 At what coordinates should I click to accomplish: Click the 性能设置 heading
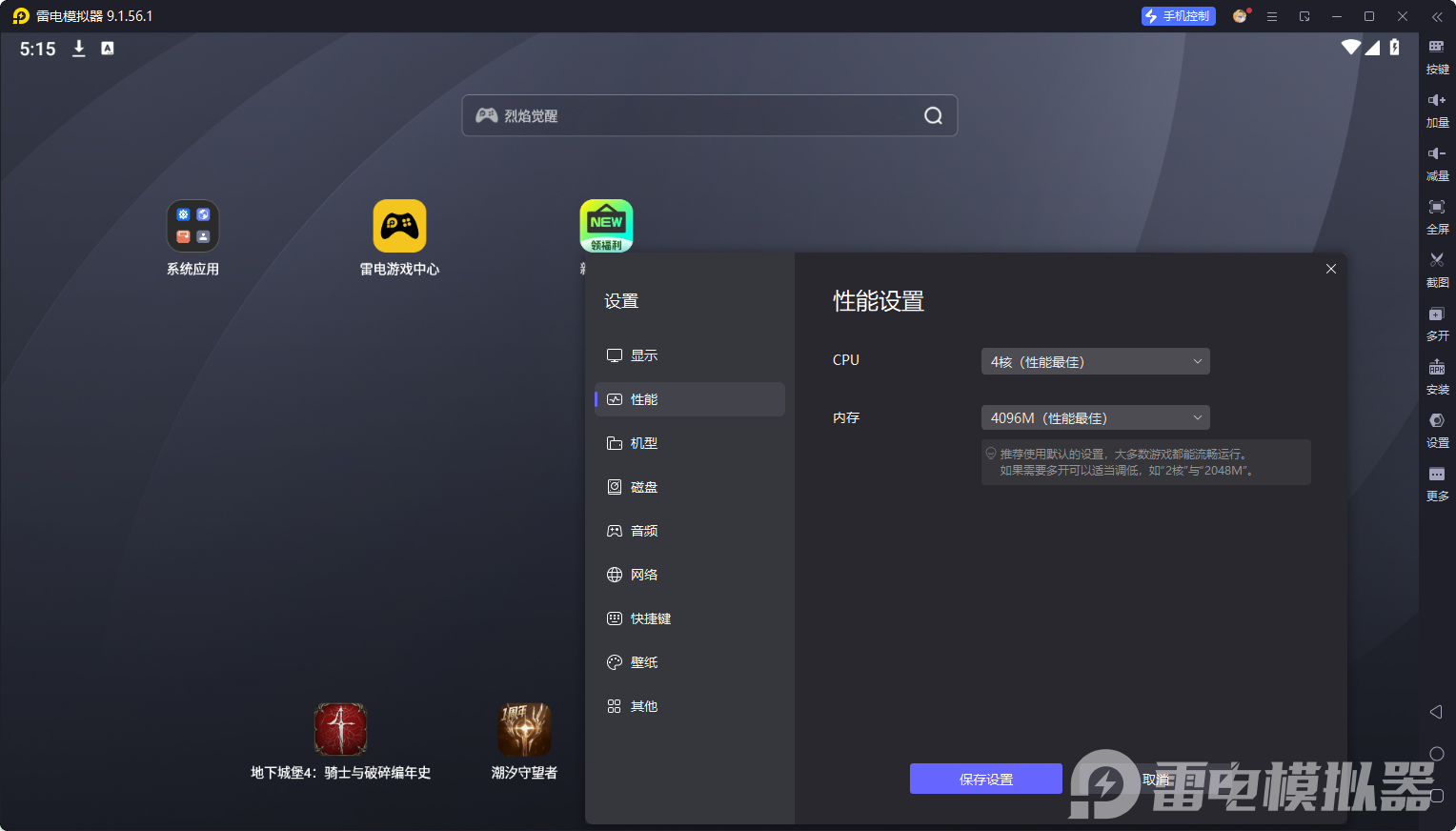[879, 301]
